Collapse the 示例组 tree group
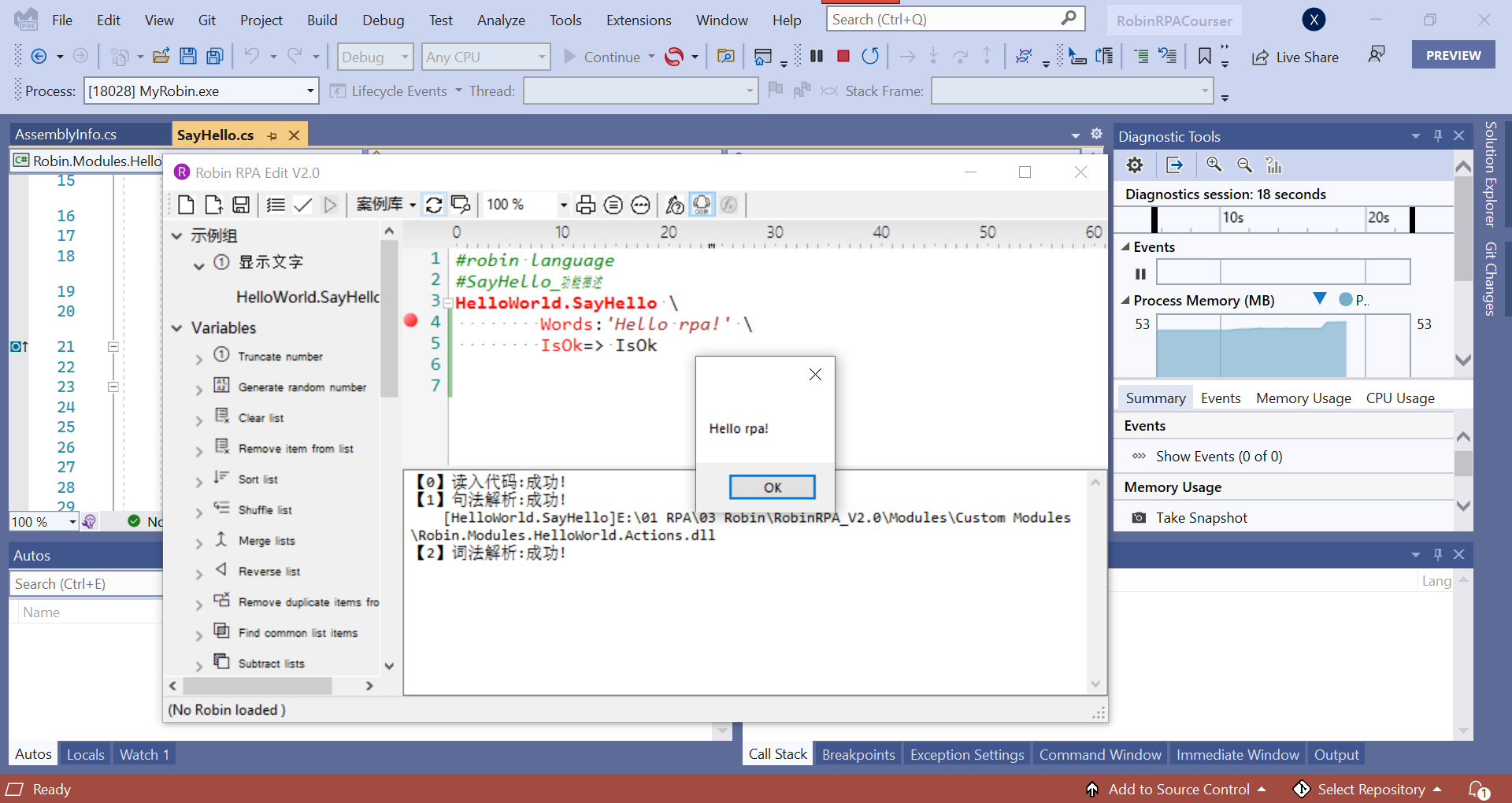Screen dimensions: 1512x803 [x=177, y=236]
